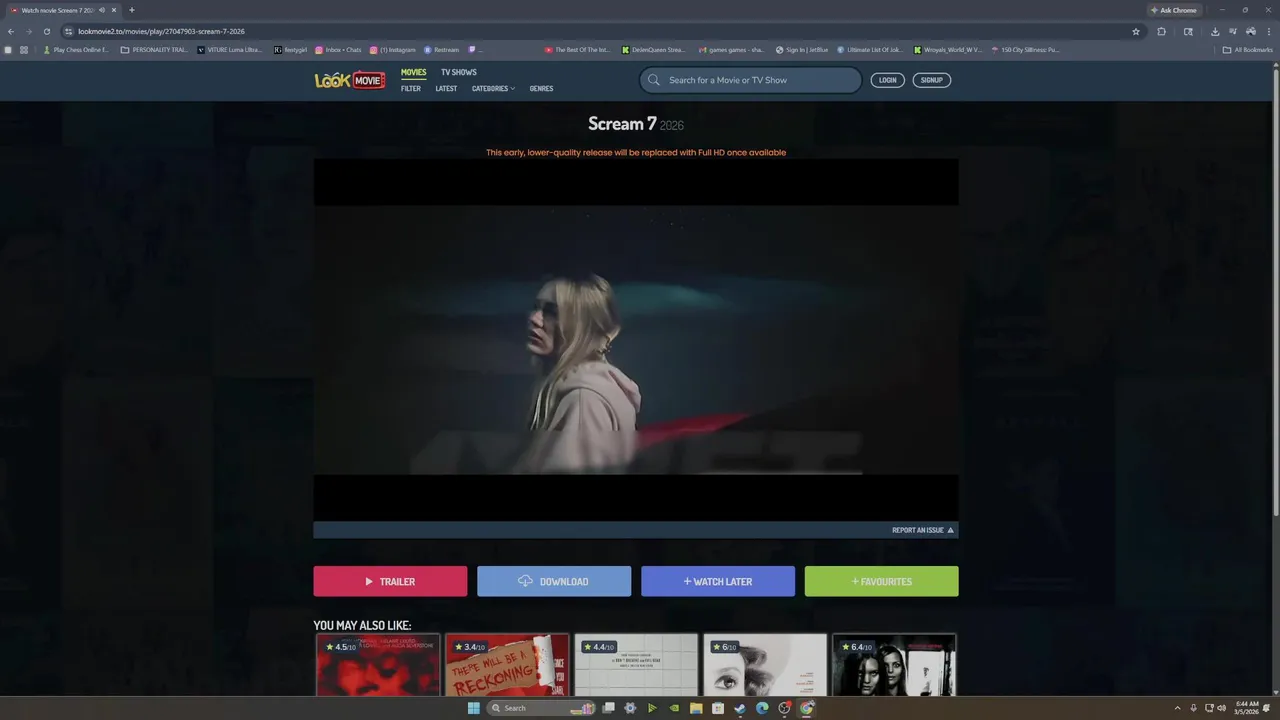Play the TRAILER
Image resolution: width=1280 pixels, height=720 pixels.
pos(390,581)
